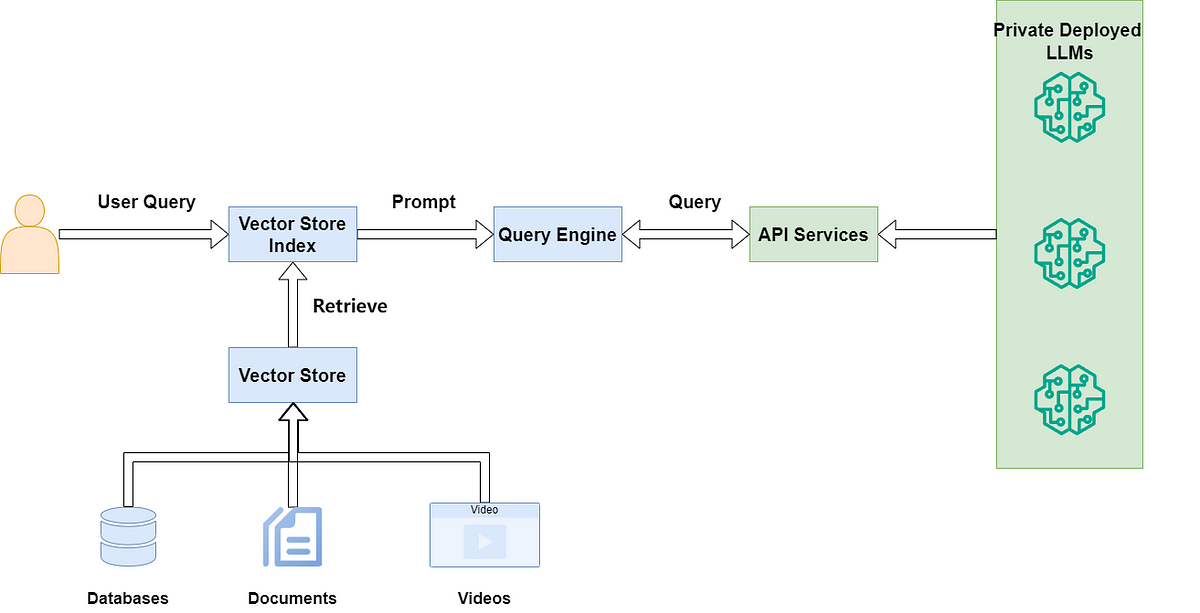Image resolution: width=1200 pixels, height=613 pixels.
Task: Click the Vector Store Index box
Action: [x=292, y=235]
